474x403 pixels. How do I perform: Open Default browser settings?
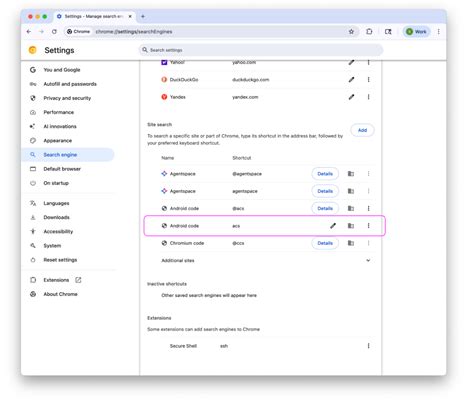tap(62, 169)
